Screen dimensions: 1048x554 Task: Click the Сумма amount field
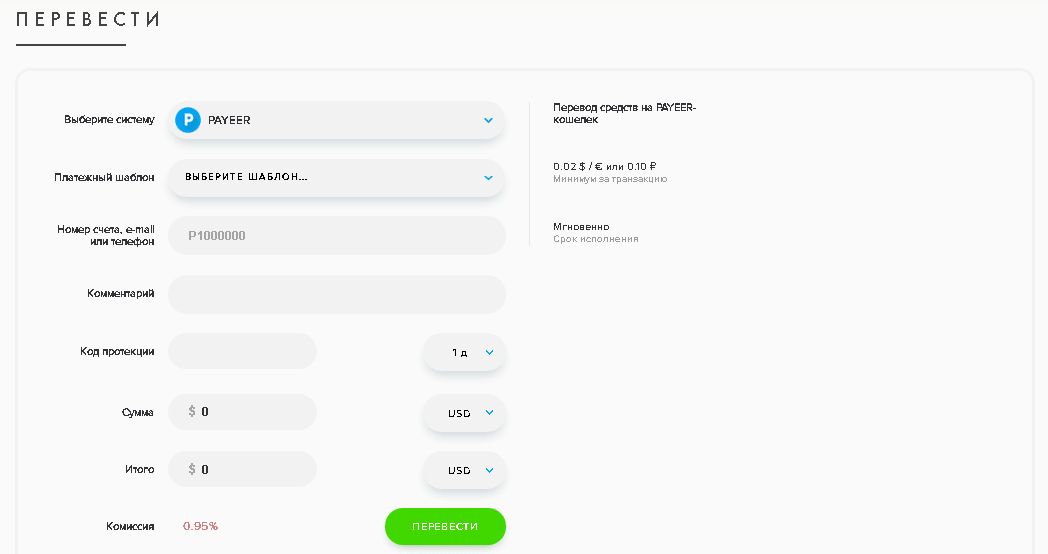coord(250,412)
